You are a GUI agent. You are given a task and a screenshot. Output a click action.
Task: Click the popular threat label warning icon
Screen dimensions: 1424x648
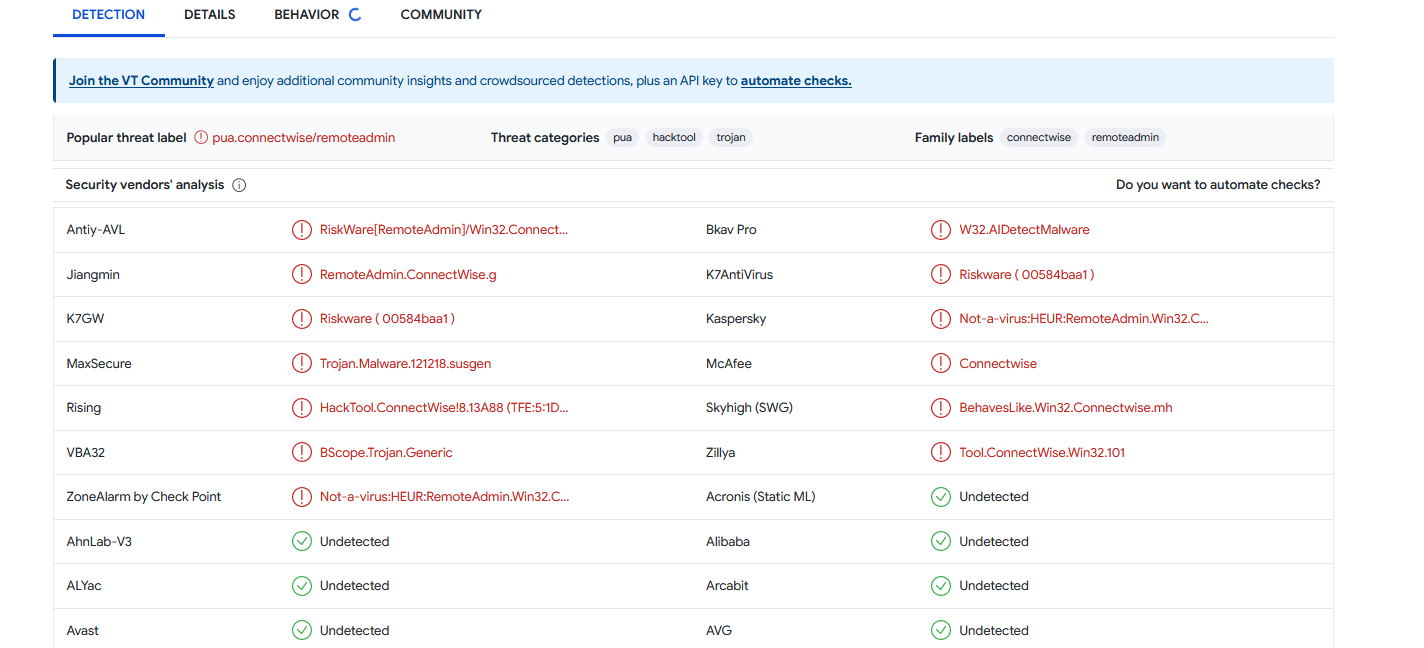(x=201, y=138)
